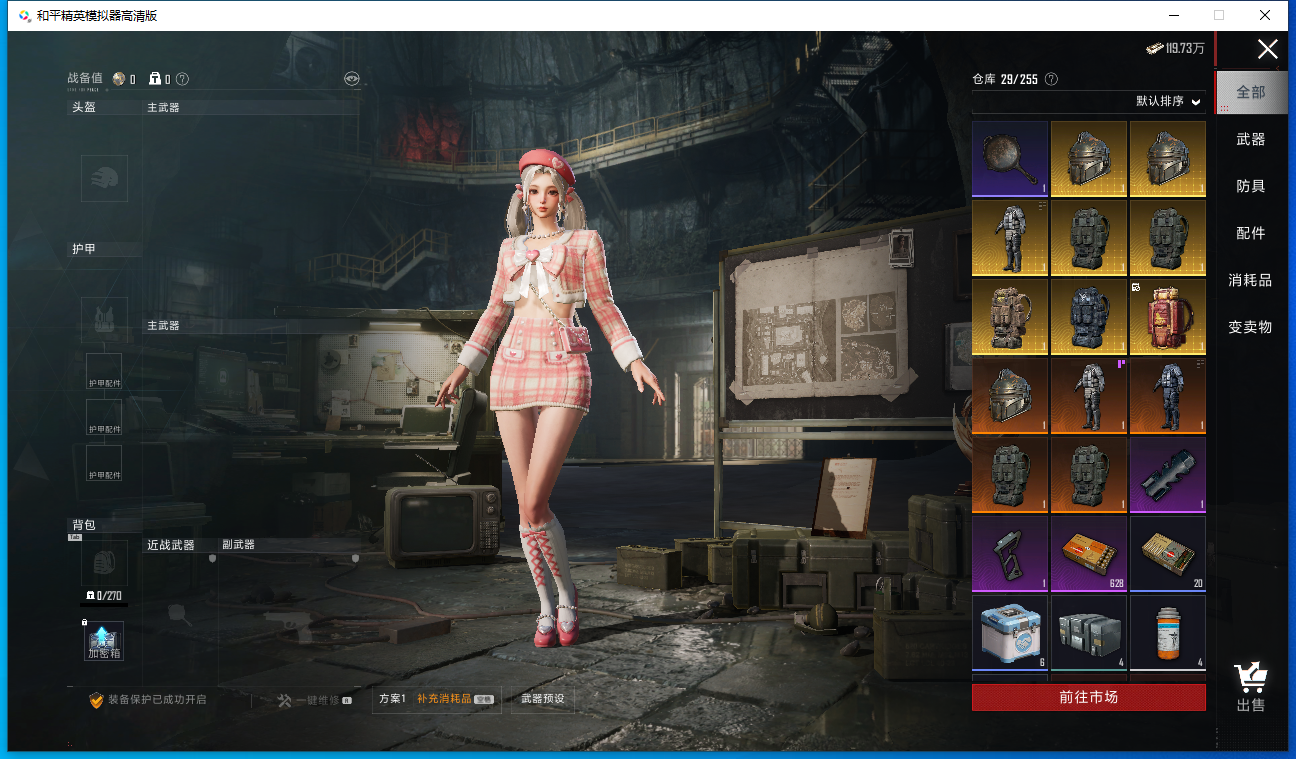
Task: Click the help icon beside 战备值
Action: click(x=182, y=79)
